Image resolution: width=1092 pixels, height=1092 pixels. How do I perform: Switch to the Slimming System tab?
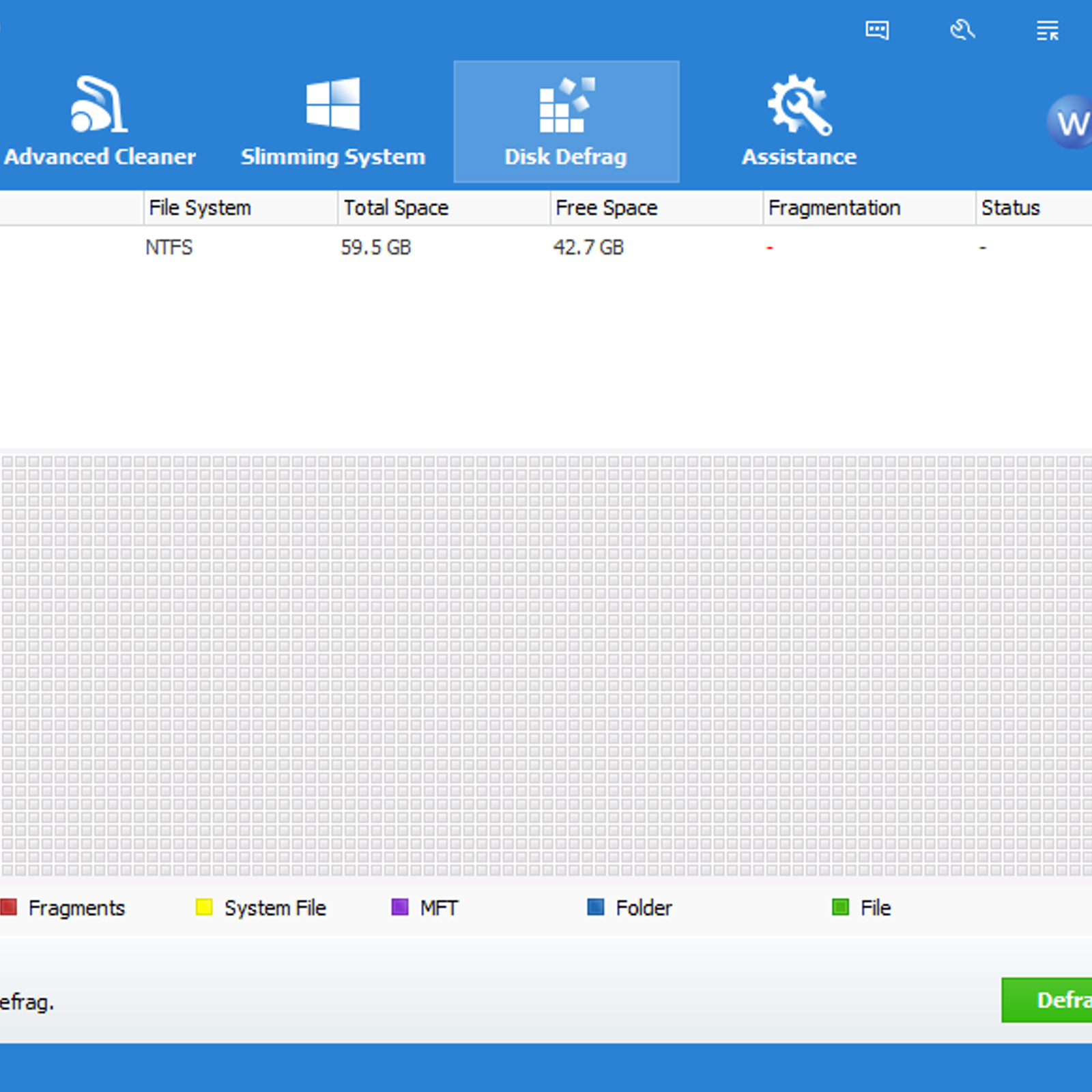point(333,123)
